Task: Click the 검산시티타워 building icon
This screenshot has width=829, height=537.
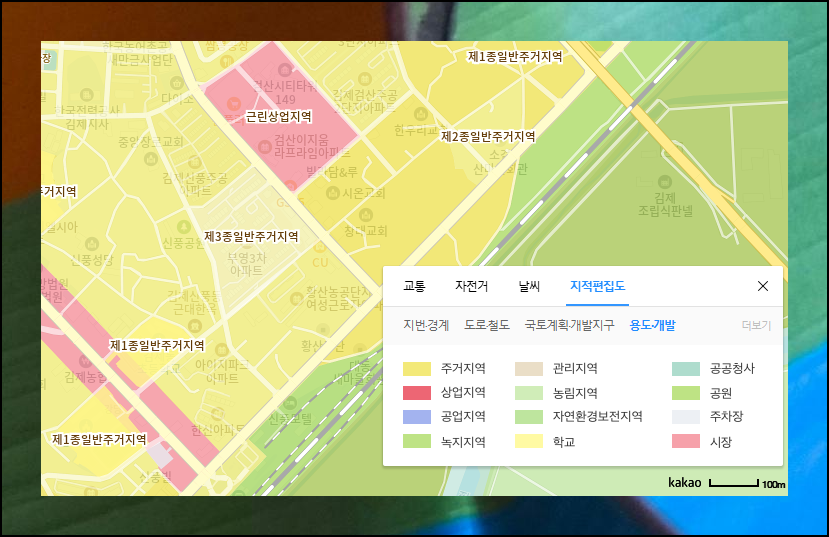Action: (x=285, y=70)
